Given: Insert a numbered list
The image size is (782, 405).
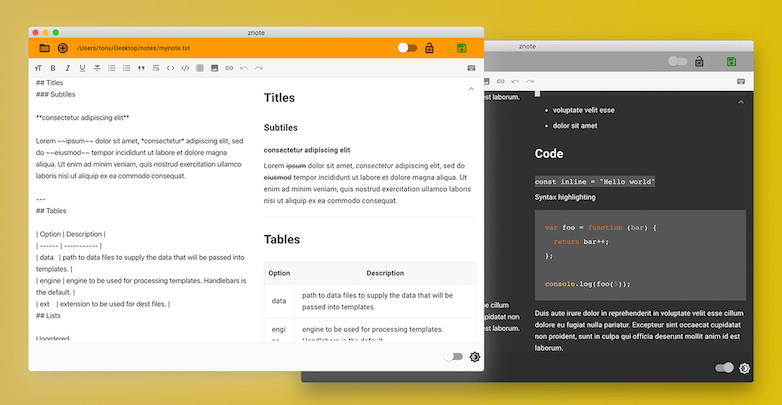Looking at the screenshot, I should click(126, 68).
